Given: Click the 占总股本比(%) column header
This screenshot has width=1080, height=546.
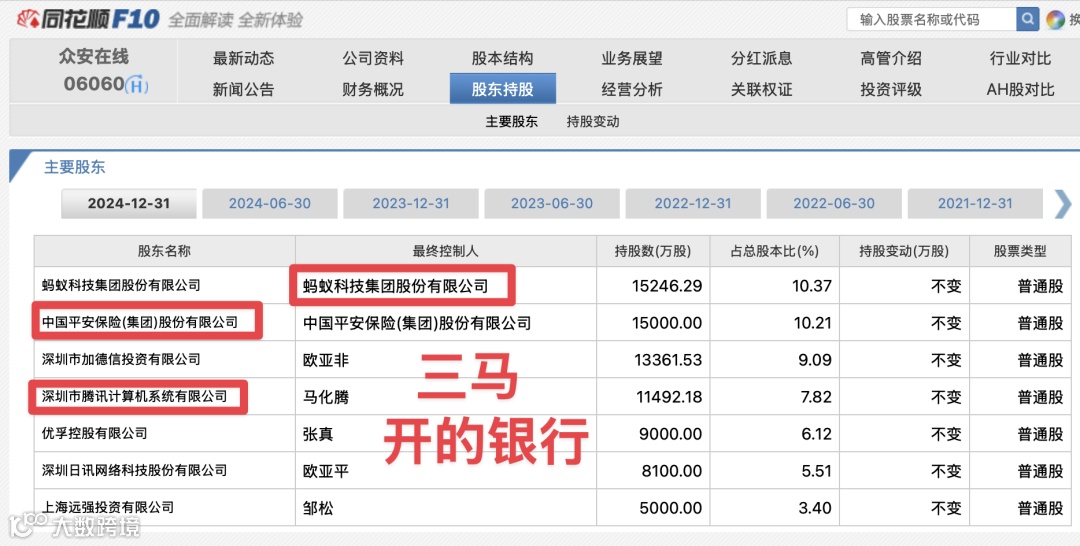Looking at the screenshot, I should tap(774, 251).
